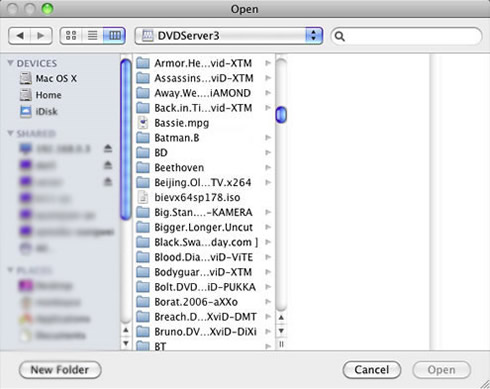Click sidebar scroll up arrow
This screenshot has height=389, width=490.
(x=126, y=330)
